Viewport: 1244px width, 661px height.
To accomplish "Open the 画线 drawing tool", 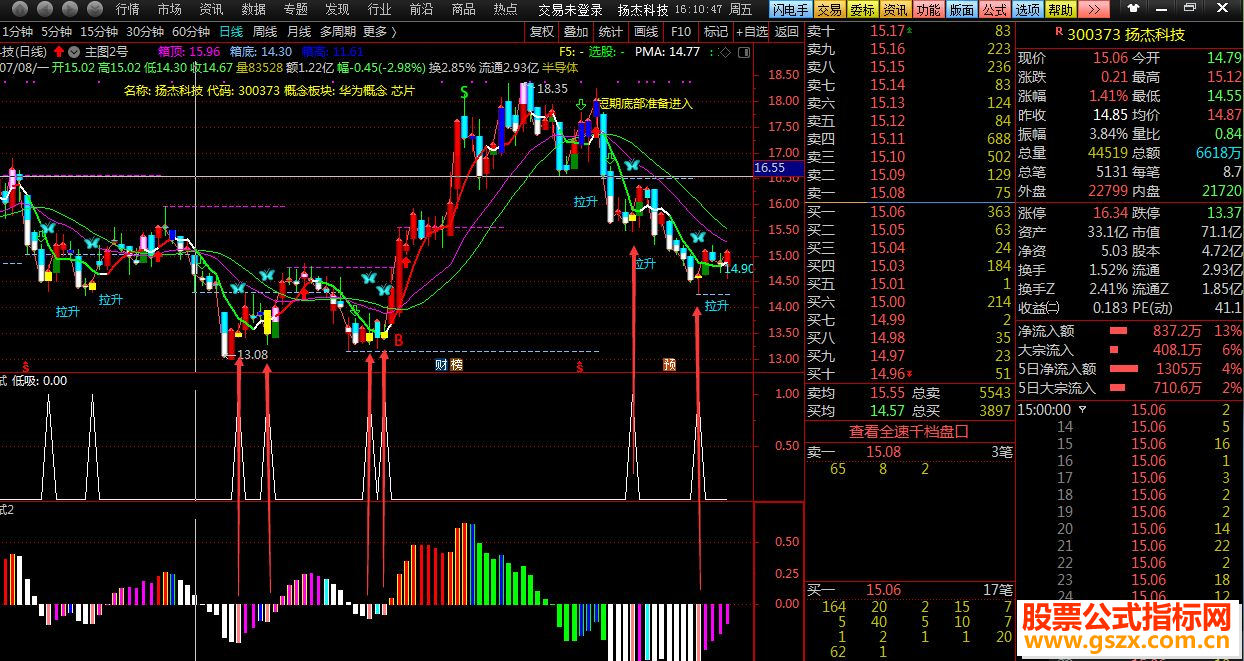I will coord(646,31).
